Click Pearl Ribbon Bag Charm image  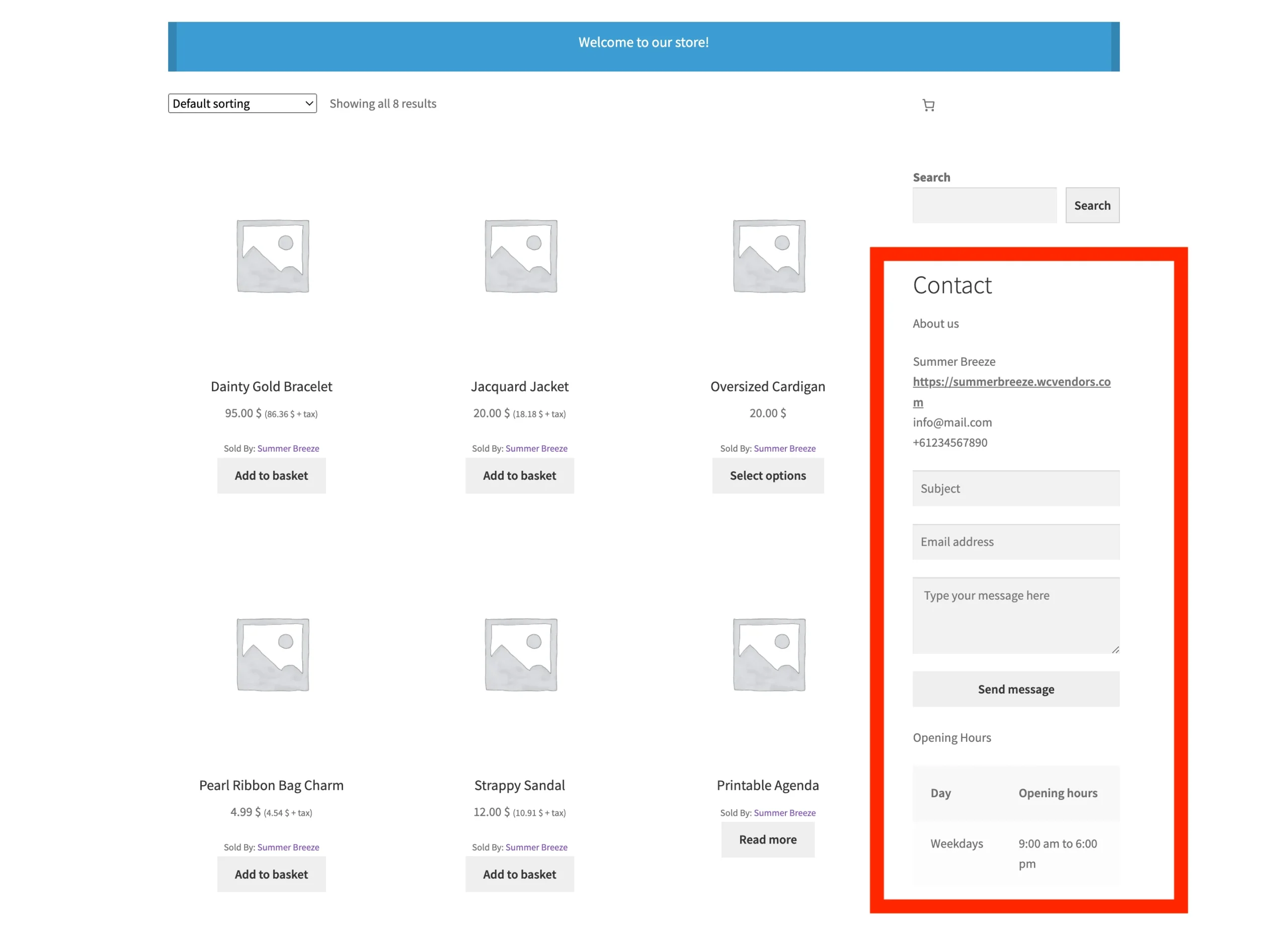(273, 654)
